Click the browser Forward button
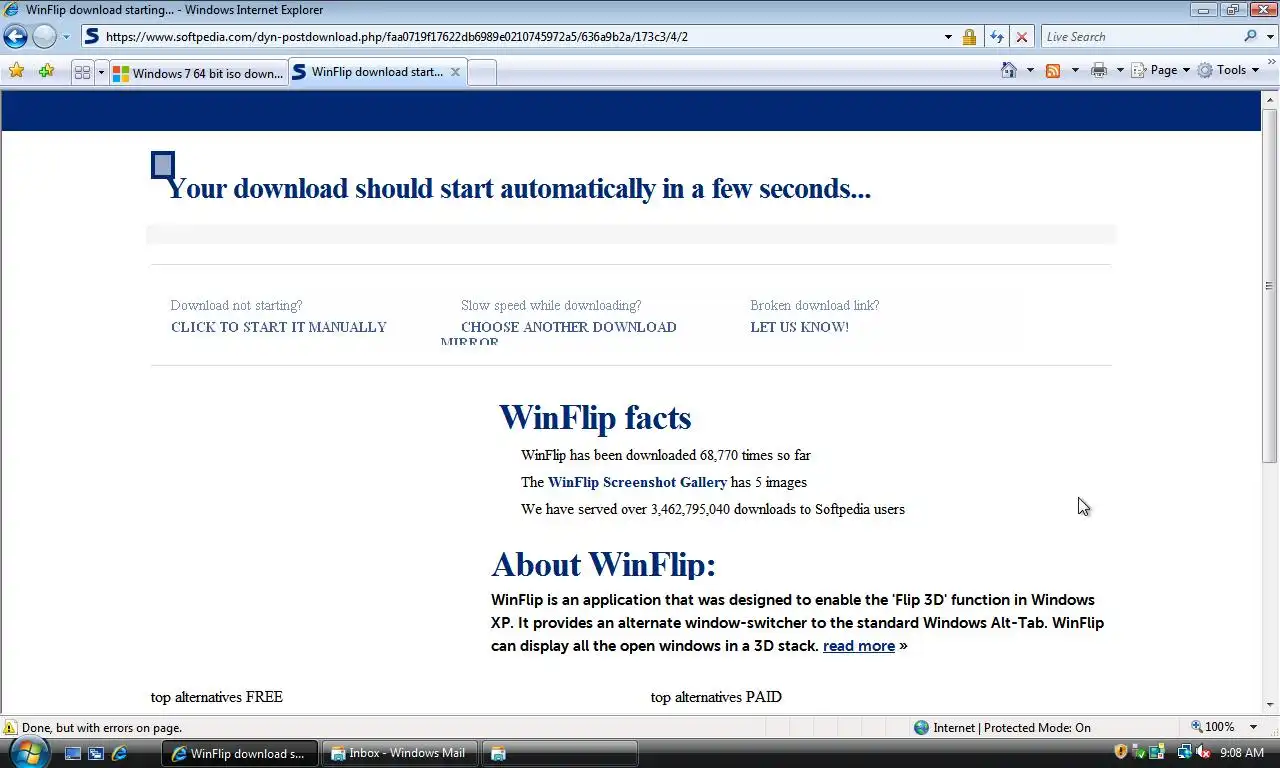1280x768 pixels. 44,37
